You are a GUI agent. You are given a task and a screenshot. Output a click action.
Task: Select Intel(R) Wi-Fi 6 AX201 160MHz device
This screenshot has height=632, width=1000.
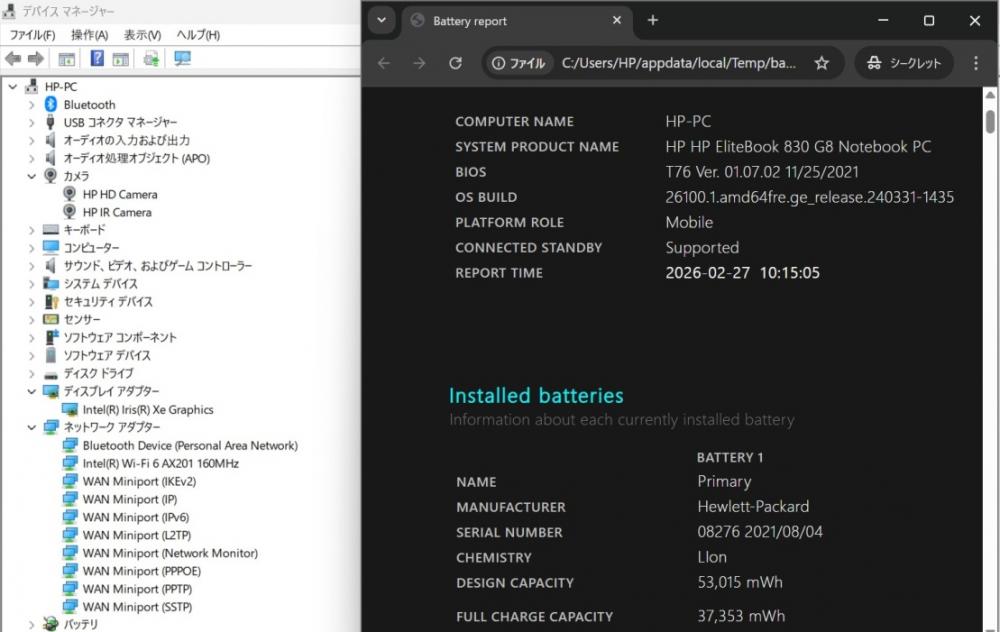pos(160,463)
